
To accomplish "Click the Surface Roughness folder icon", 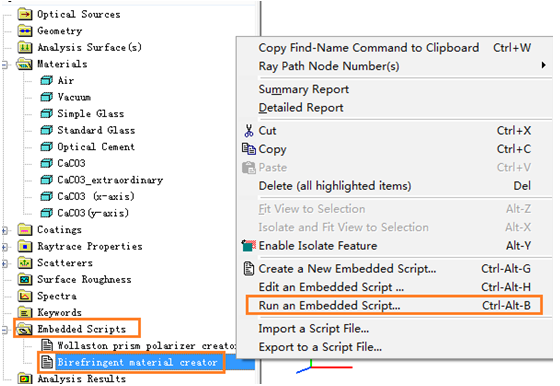I will point(25,279).
